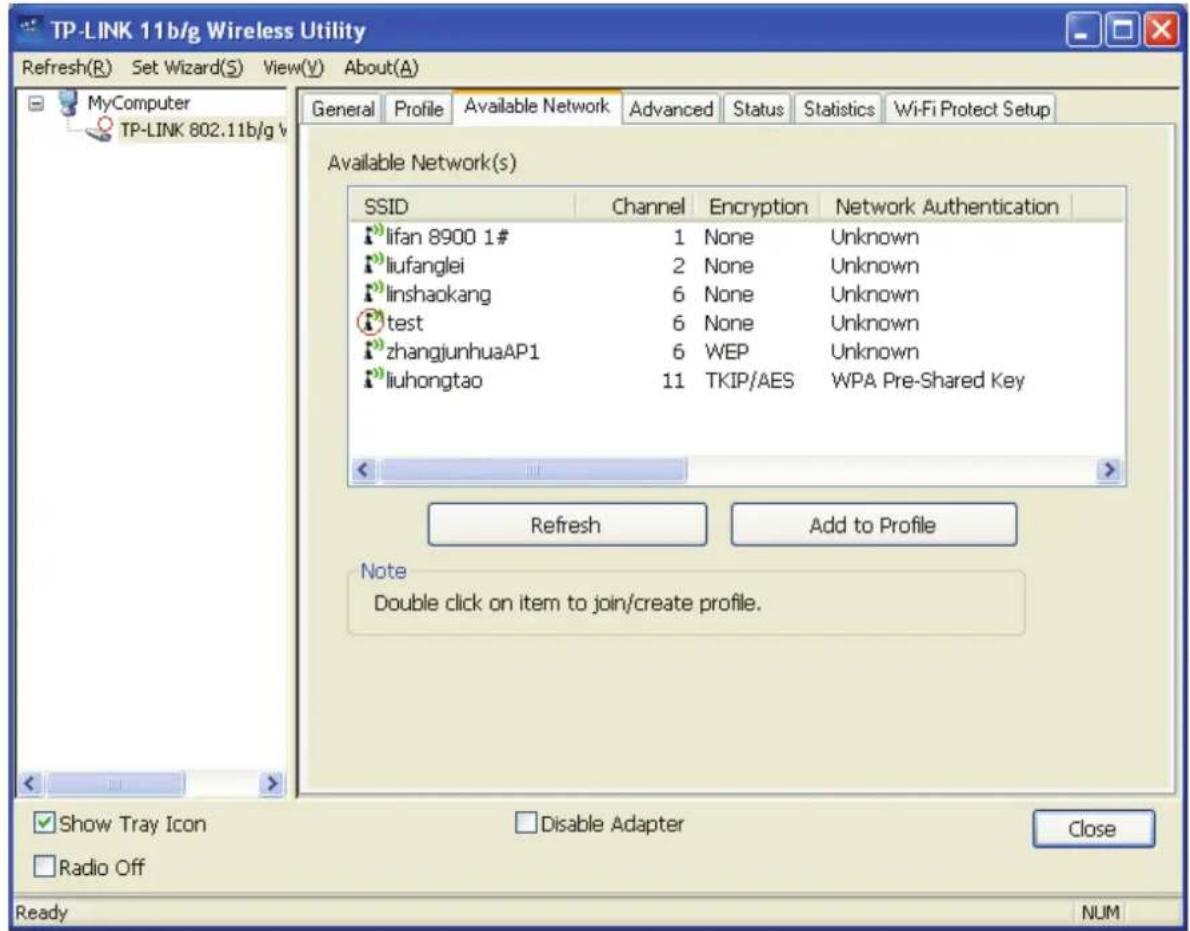Select the liuhongtao network
The image size is (1190, 931).
(x=736, y=380)
